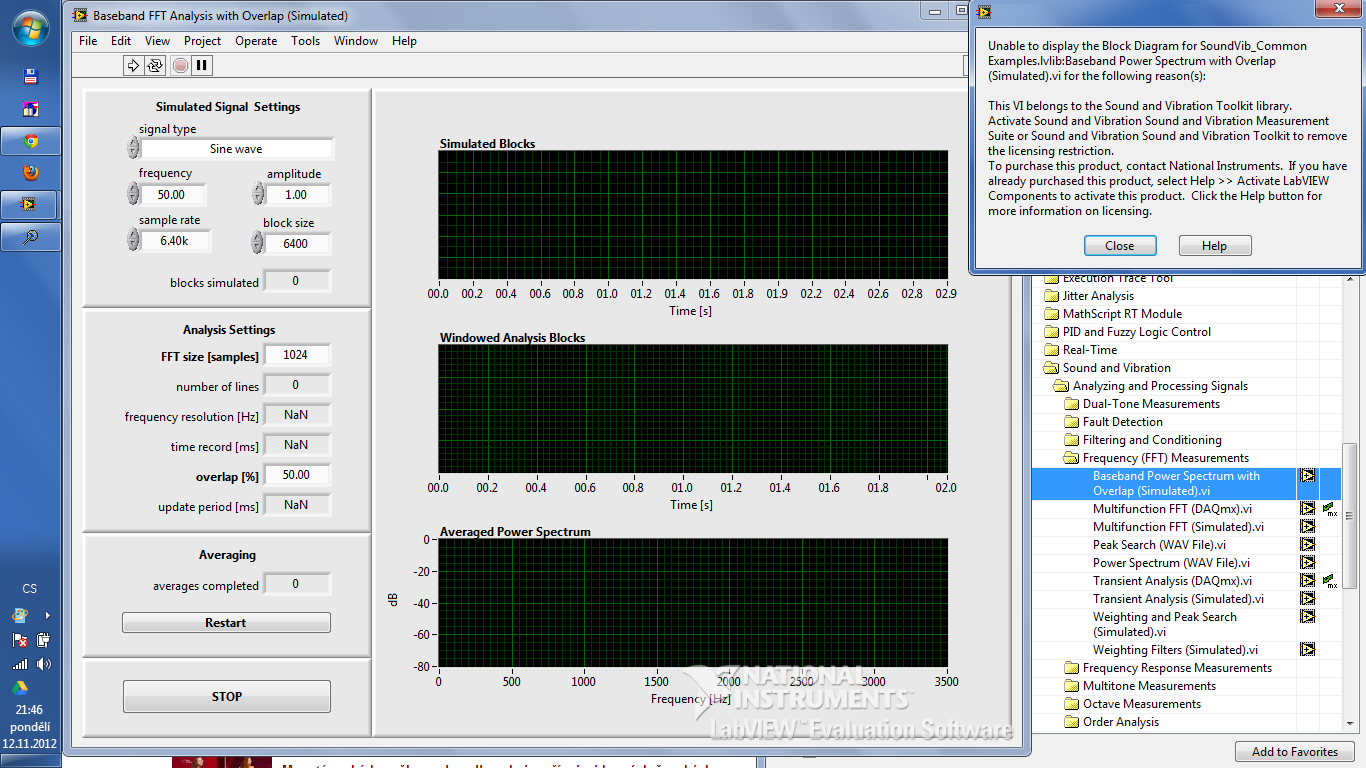Click VI icon beside Weighting Filters (Simulated).vi
The image size is (1366, 768).
[x=1307, y=650]
